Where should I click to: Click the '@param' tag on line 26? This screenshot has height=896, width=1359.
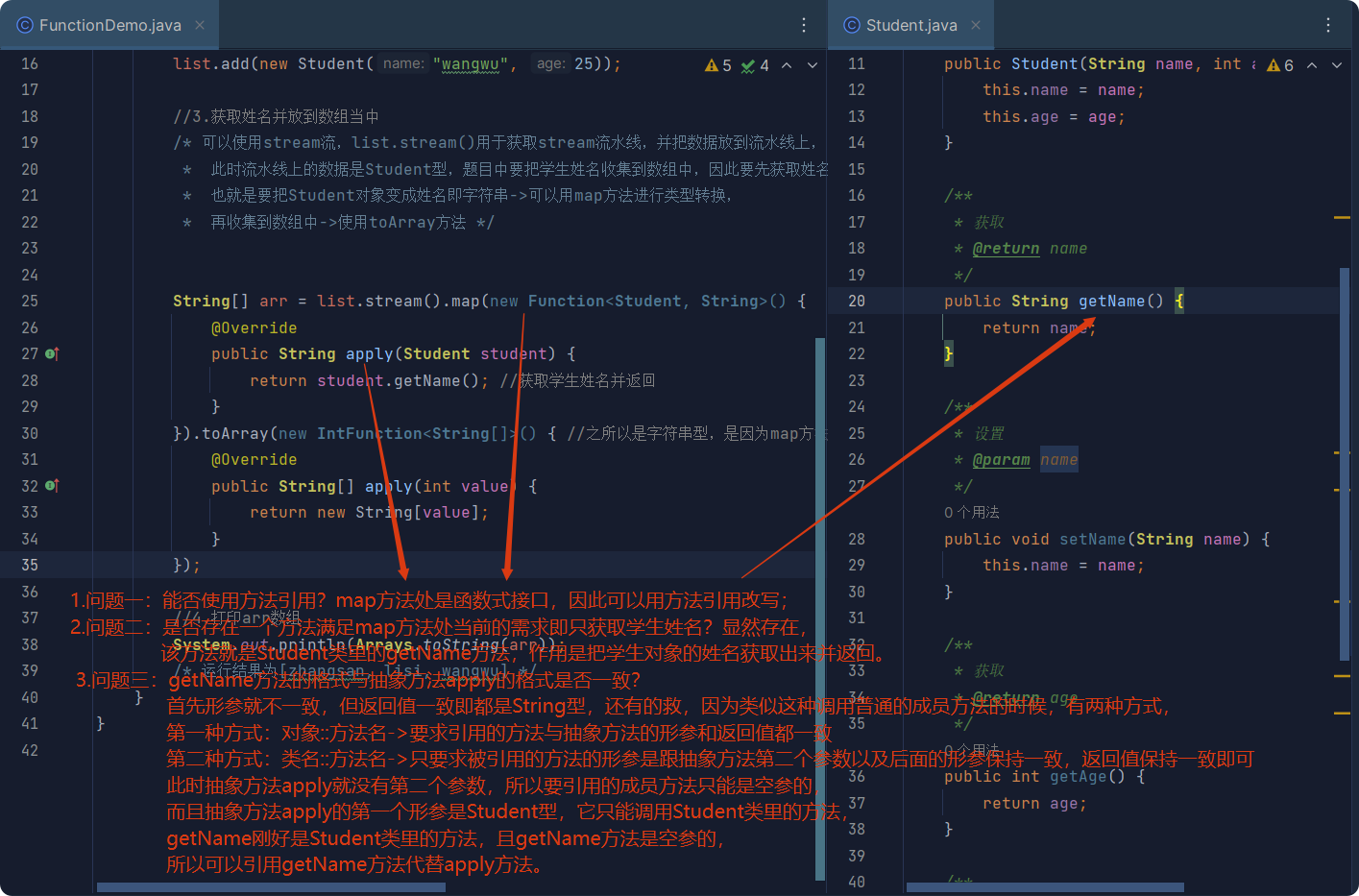1001,460
